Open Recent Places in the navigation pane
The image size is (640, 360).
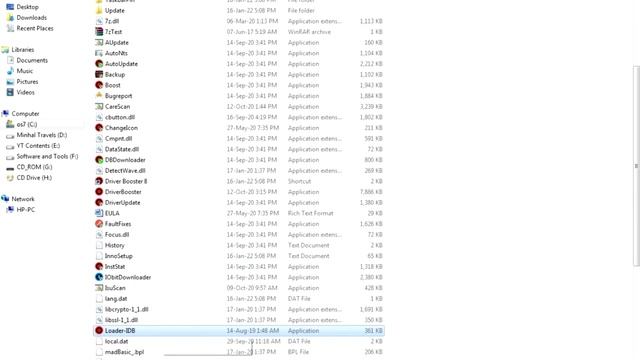pyautogui.click(x=35, y=28)
